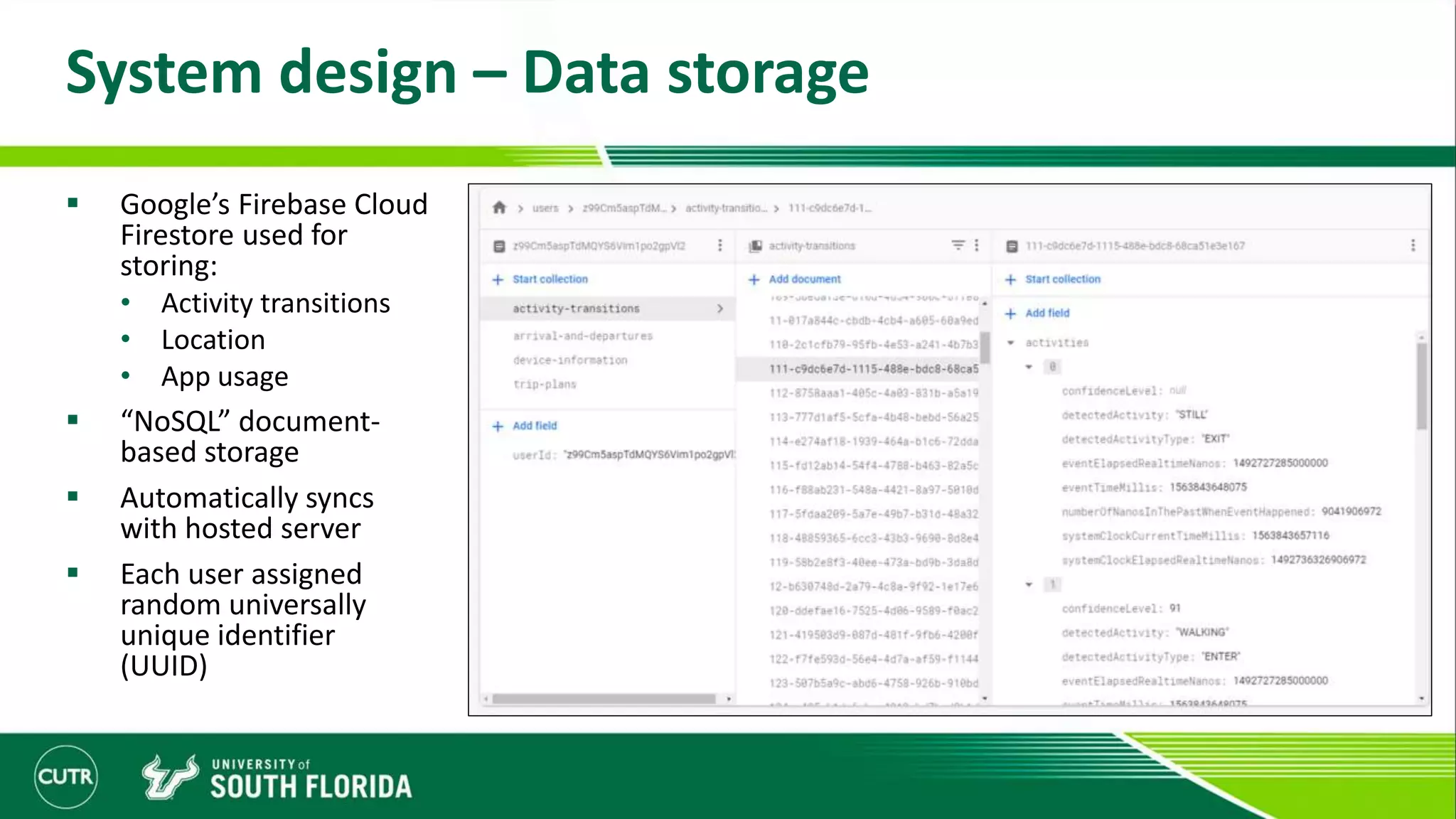
Task: Open document 110-2c1cfb79-95fb-4e53
Action: (874, 345)
